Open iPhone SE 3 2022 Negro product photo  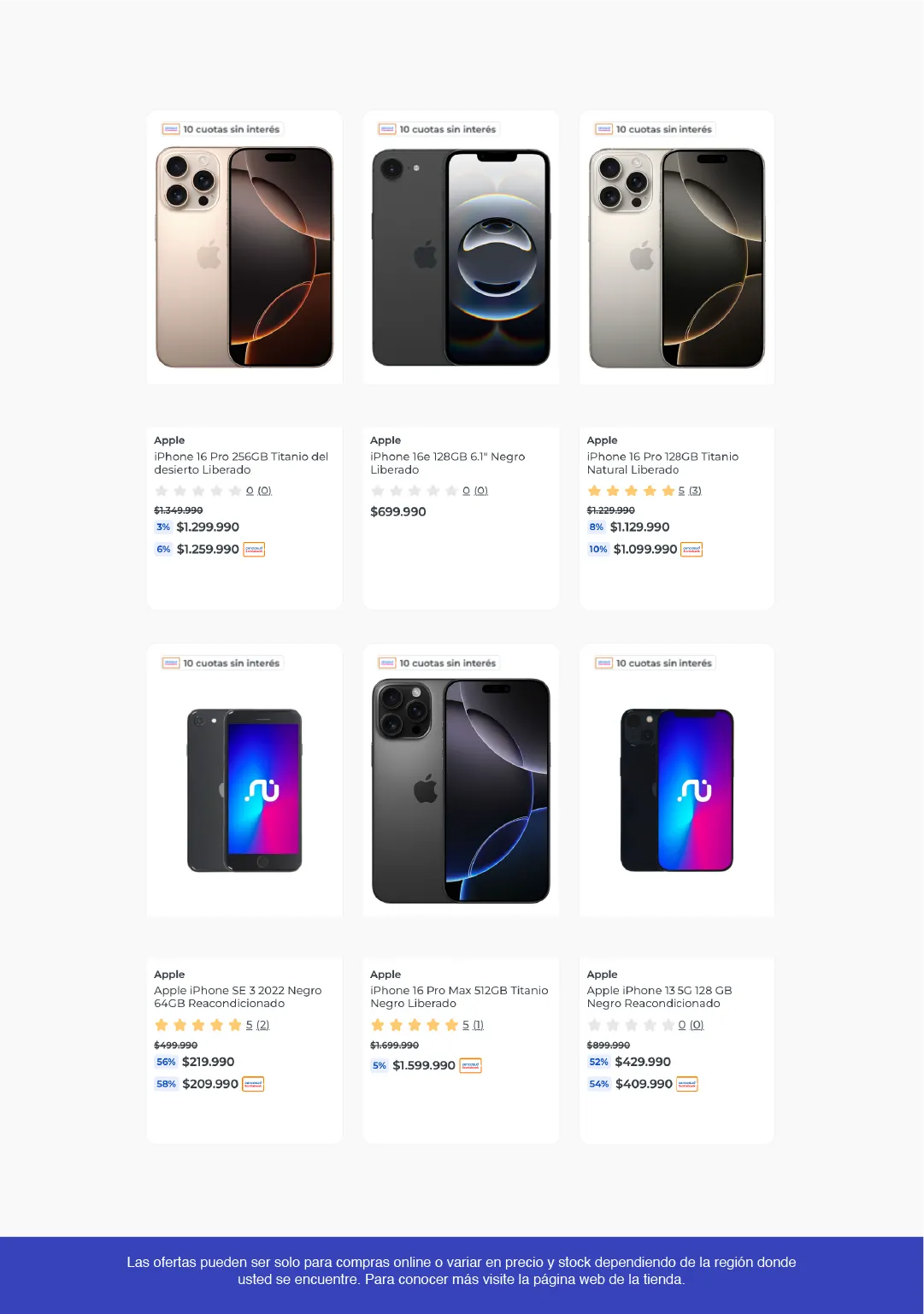[x=244, y=791]
